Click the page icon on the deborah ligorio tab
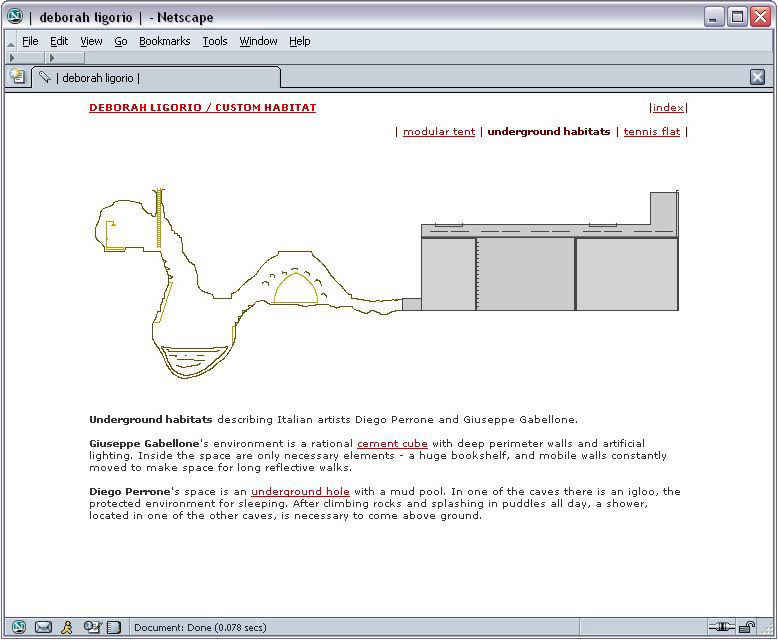 45,77
